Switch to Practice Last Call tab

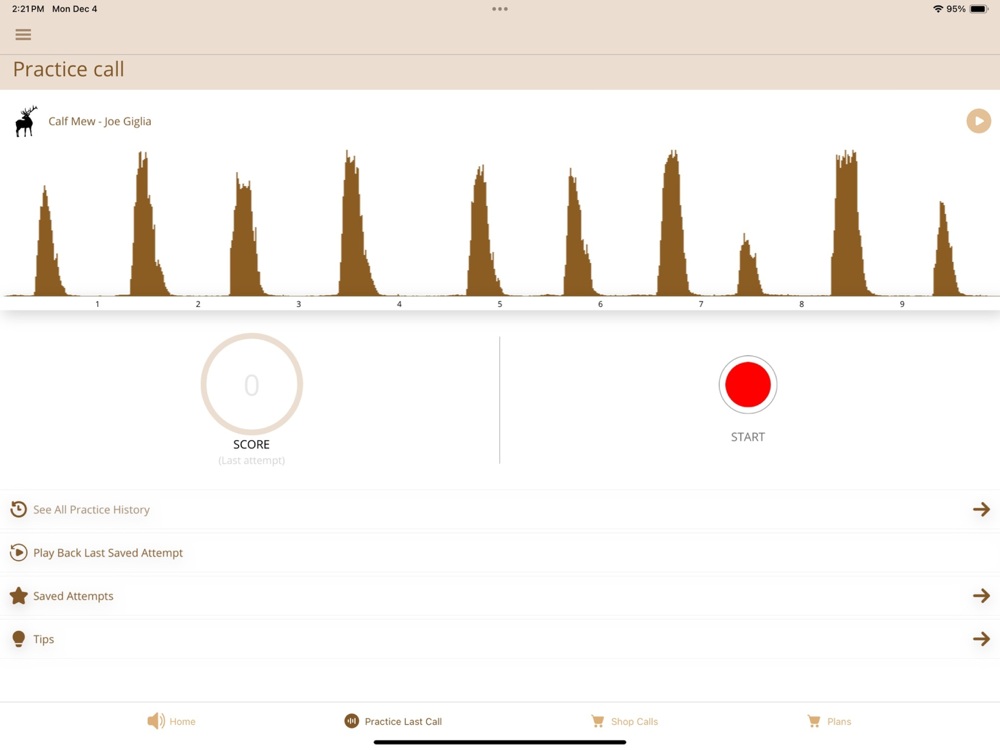[x=393, y=721]
